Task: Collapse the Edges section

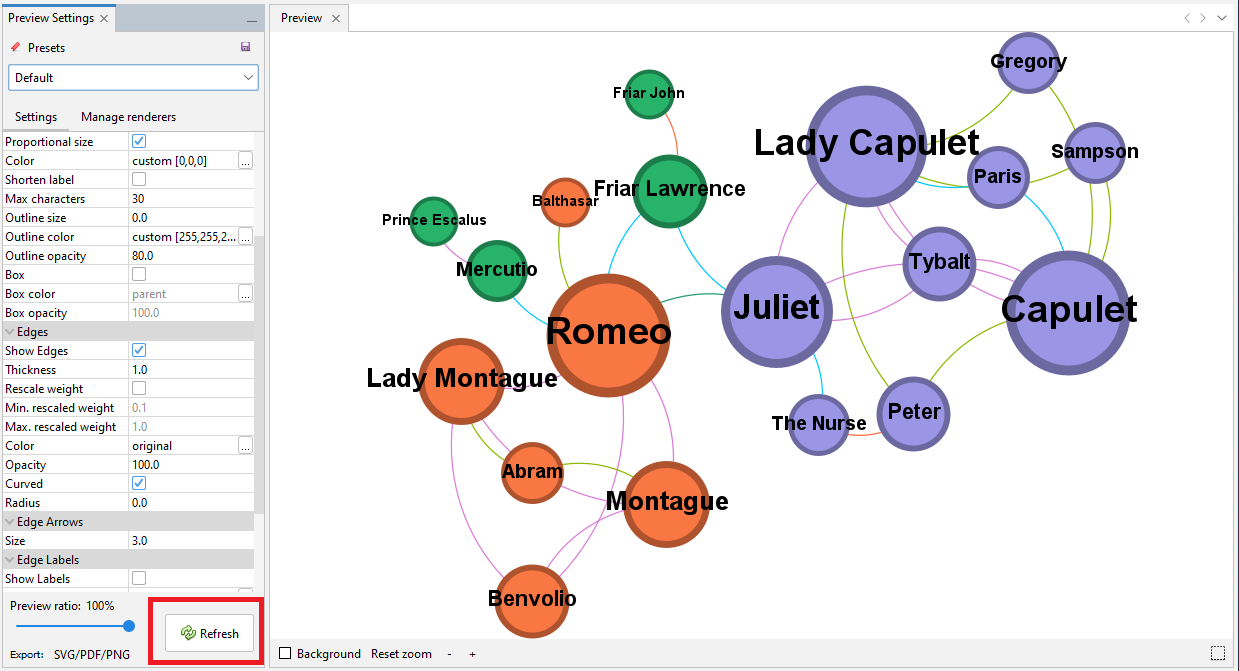Action: (x=10, y=332)
